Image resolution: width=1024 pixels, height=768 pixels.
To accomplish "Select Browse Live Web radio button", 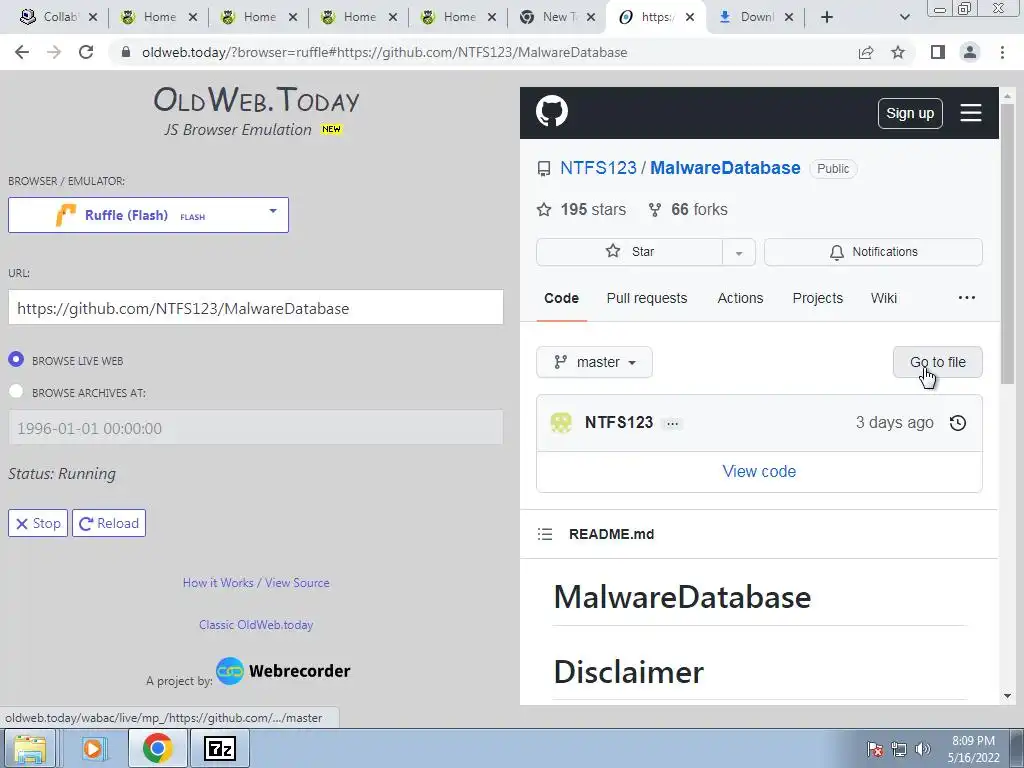I will pyautogui.click(x=16, y=360).
